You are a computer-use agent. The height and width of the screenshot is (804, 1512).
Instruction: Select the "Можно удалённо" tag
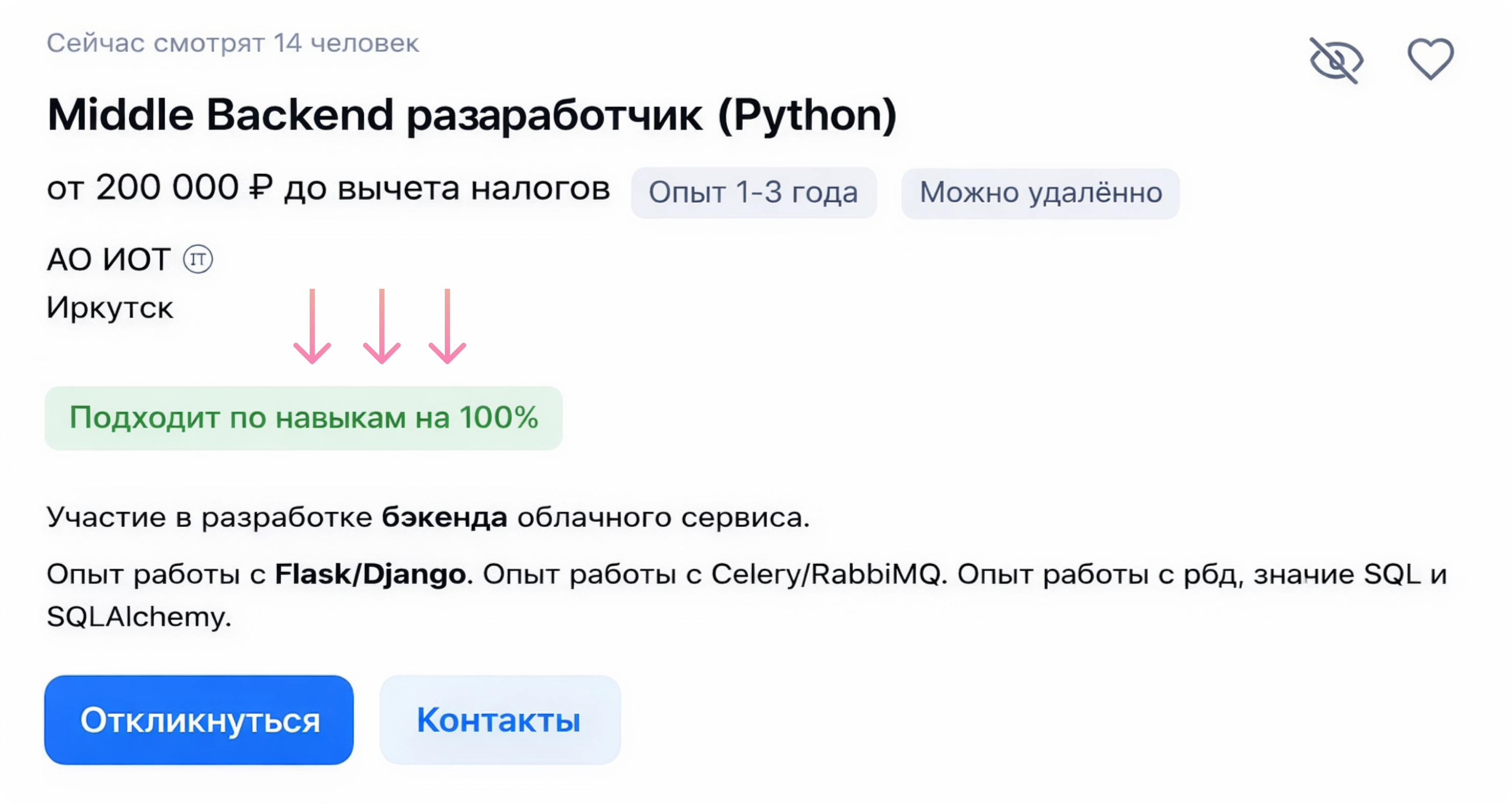pos(1040,193)
